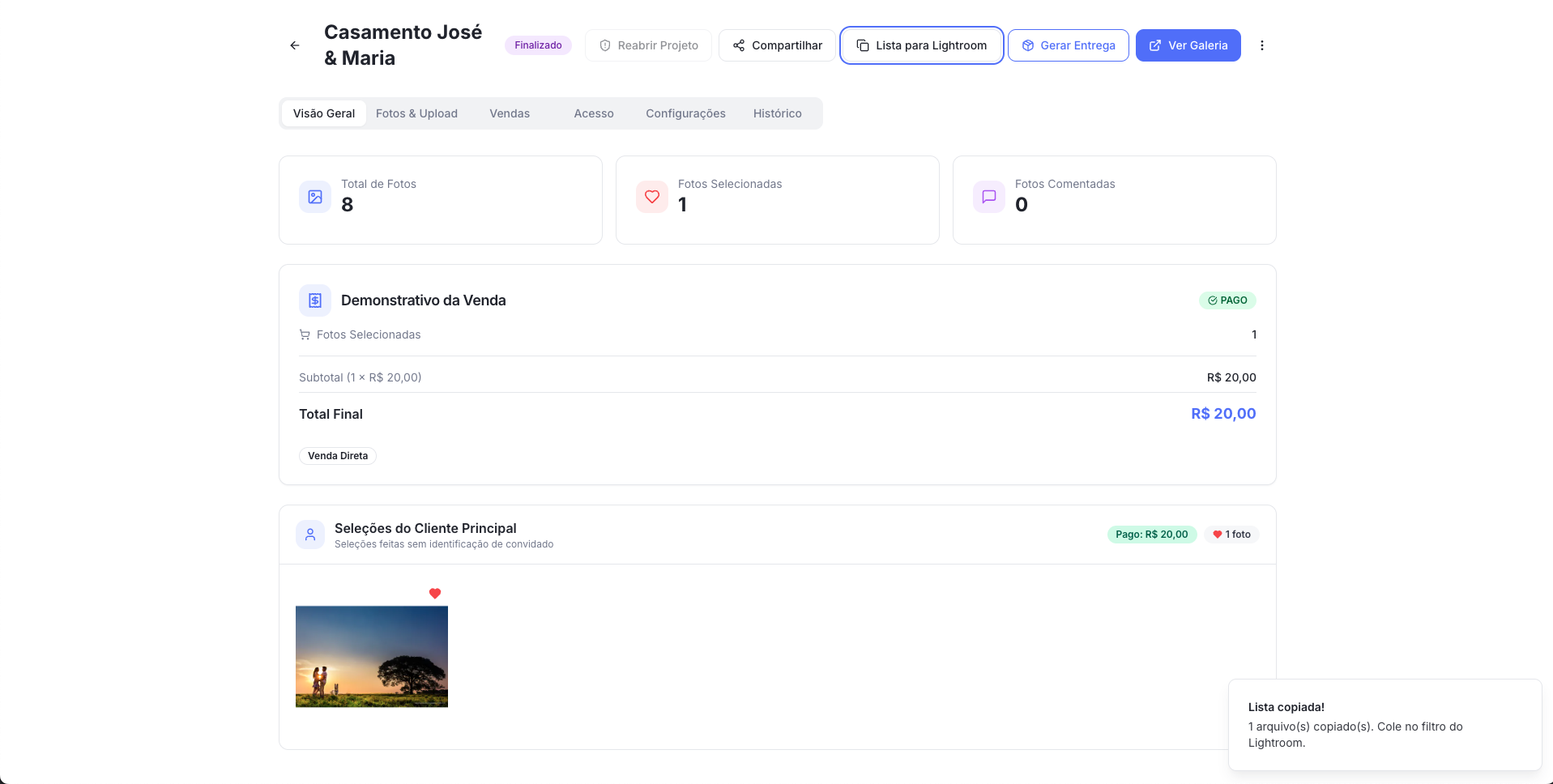Go to the Acesso tab

pos(594,113)
